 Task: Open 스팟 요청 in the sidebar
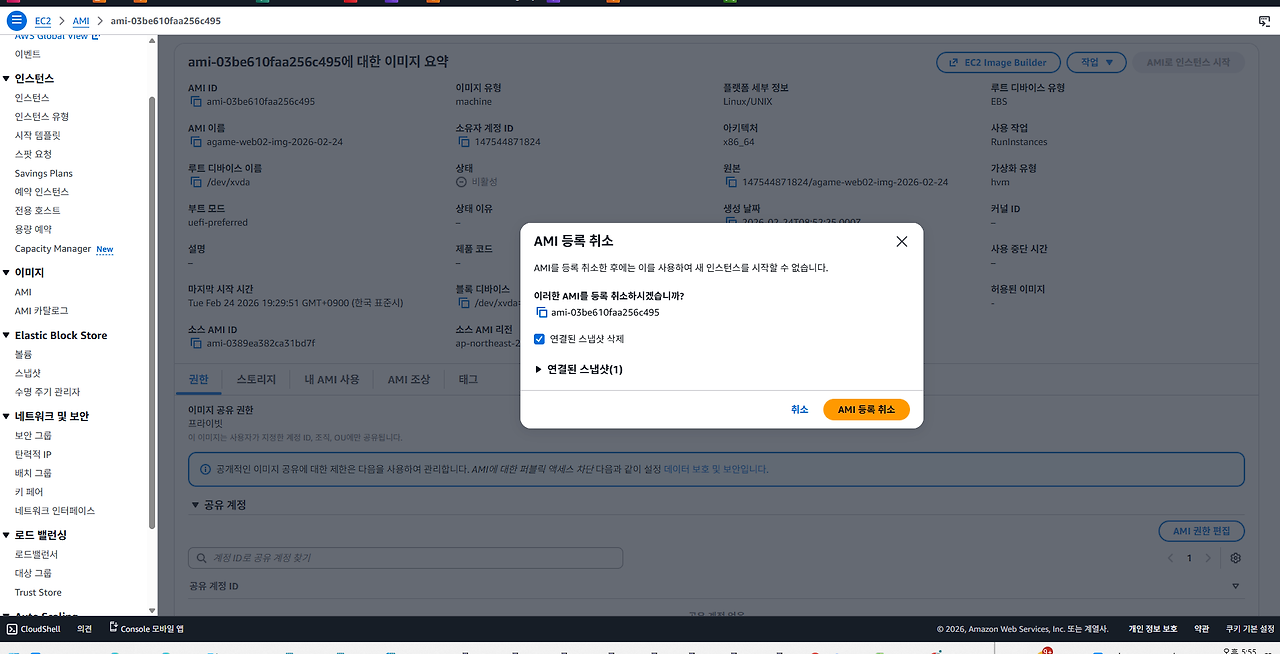coord(33,155)
